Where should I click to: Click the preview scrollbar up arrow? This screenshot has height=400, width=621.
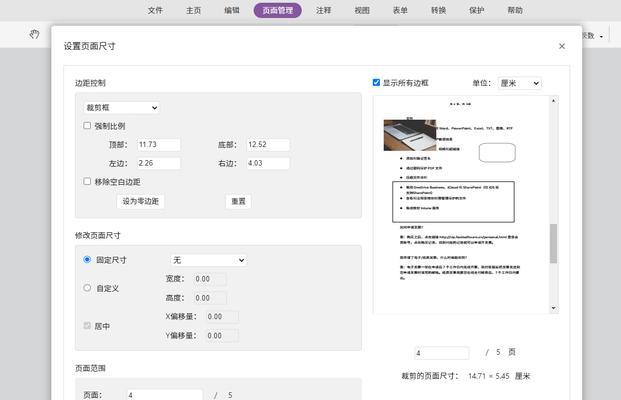(553, 101)
